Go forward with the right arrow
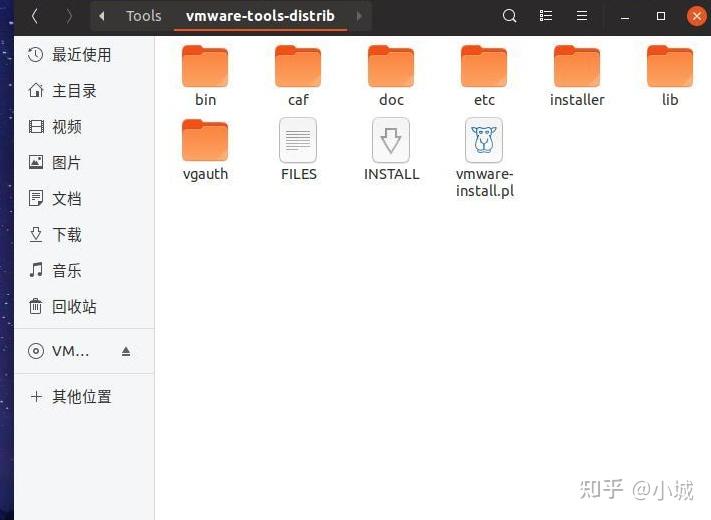This screenshot has height=520, width=711. coord(68,16)
